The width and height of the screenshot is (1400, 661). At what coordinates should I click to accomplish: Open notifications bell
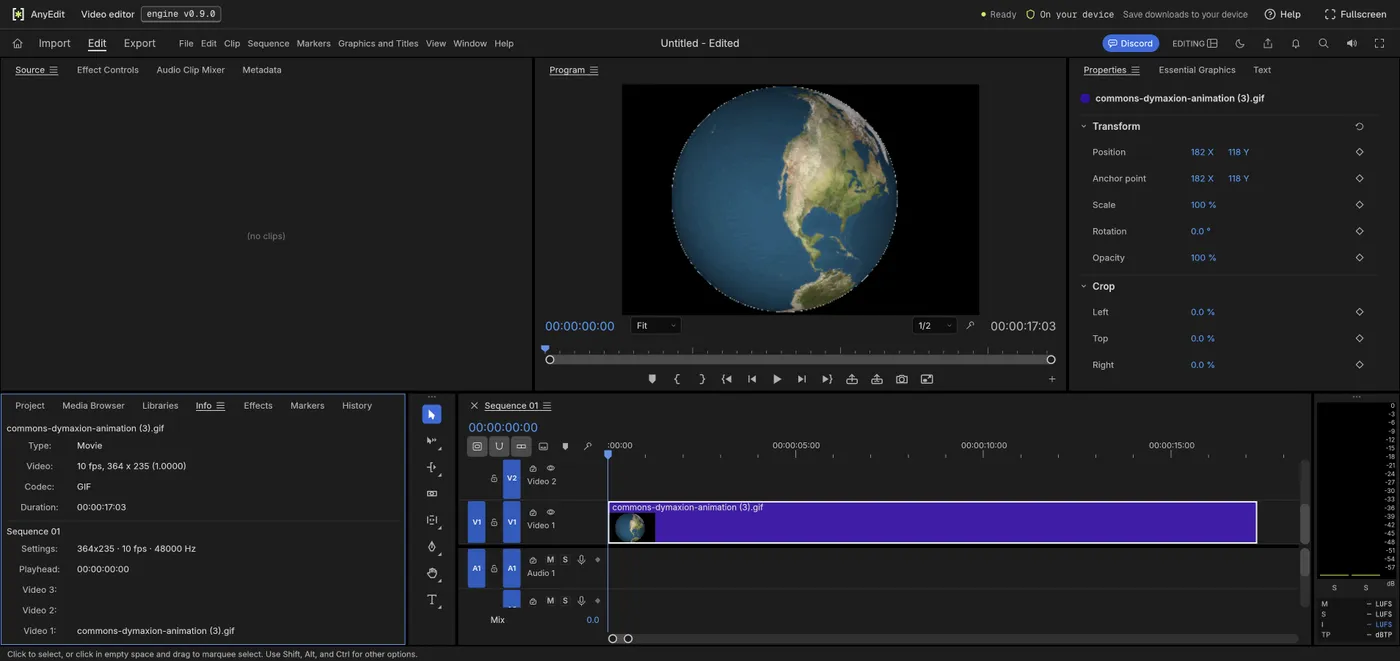pyautogui.click(x=1296, y=43)
